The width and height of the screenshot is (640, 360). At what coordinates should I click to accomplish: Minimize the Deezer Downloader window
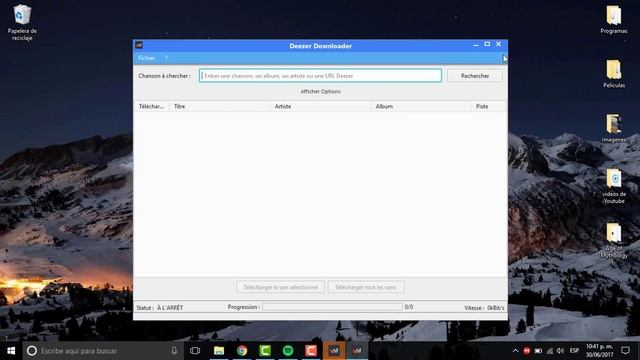[x=476, y=44]
